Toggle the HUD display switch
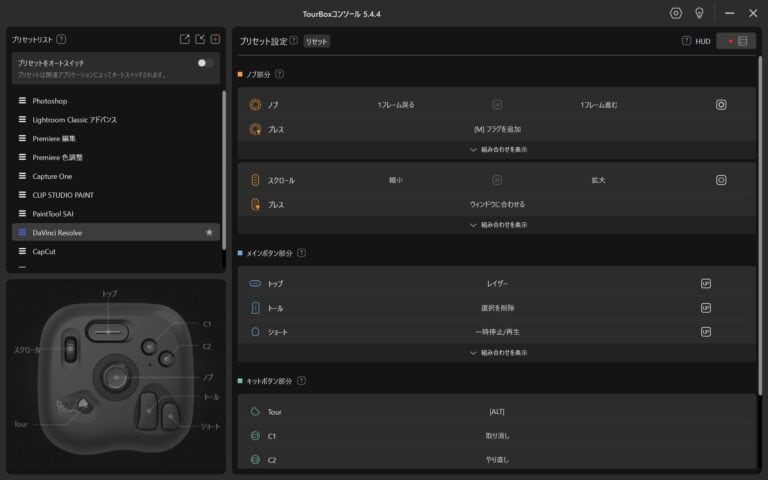 tap(735, 41)
